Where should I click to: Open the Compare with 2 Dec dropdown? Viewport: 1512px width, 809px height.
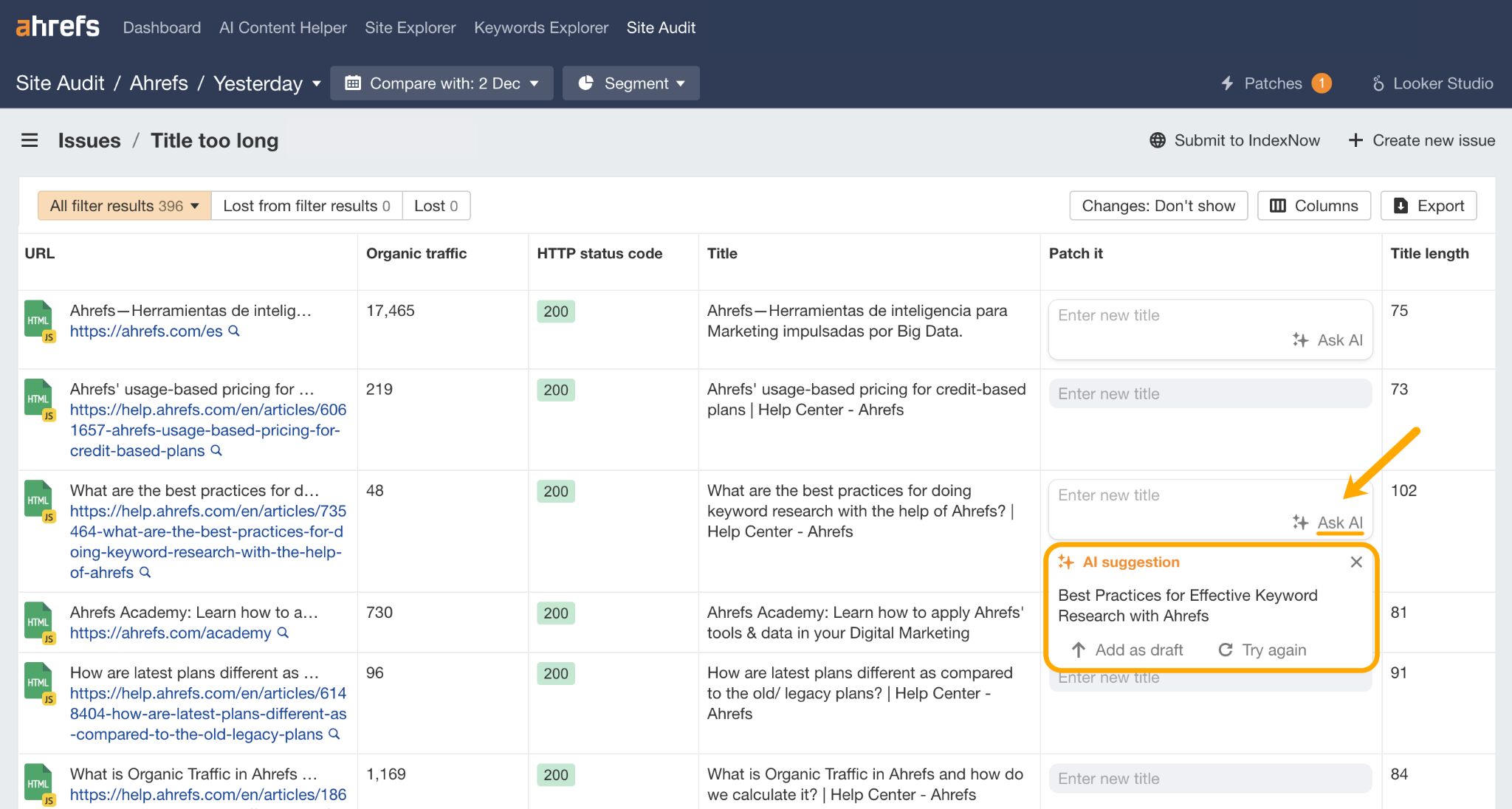442,83
